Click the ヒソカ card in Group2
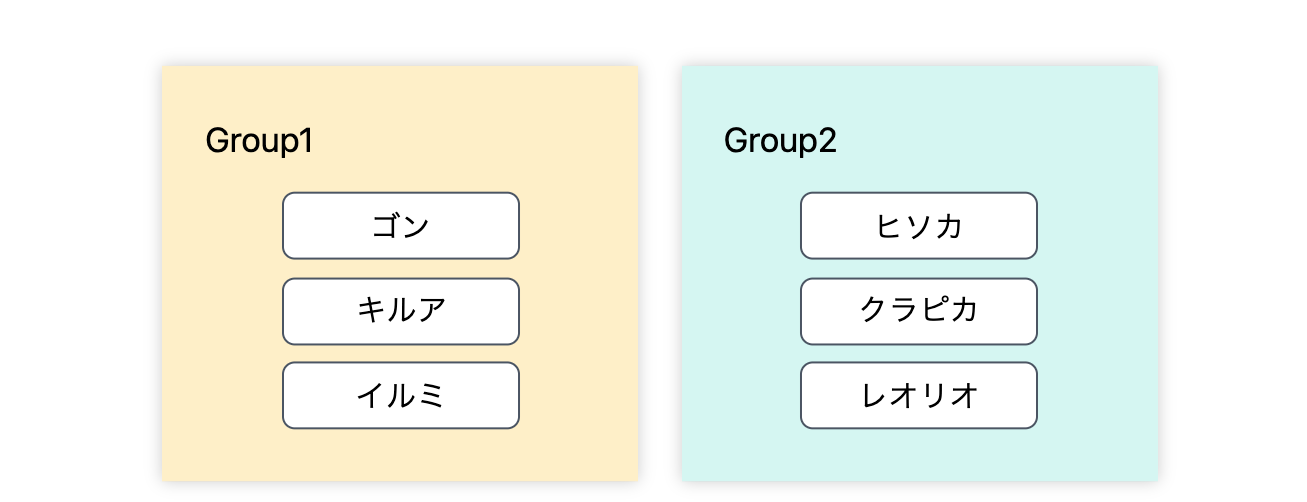 [x=918, y=226]
